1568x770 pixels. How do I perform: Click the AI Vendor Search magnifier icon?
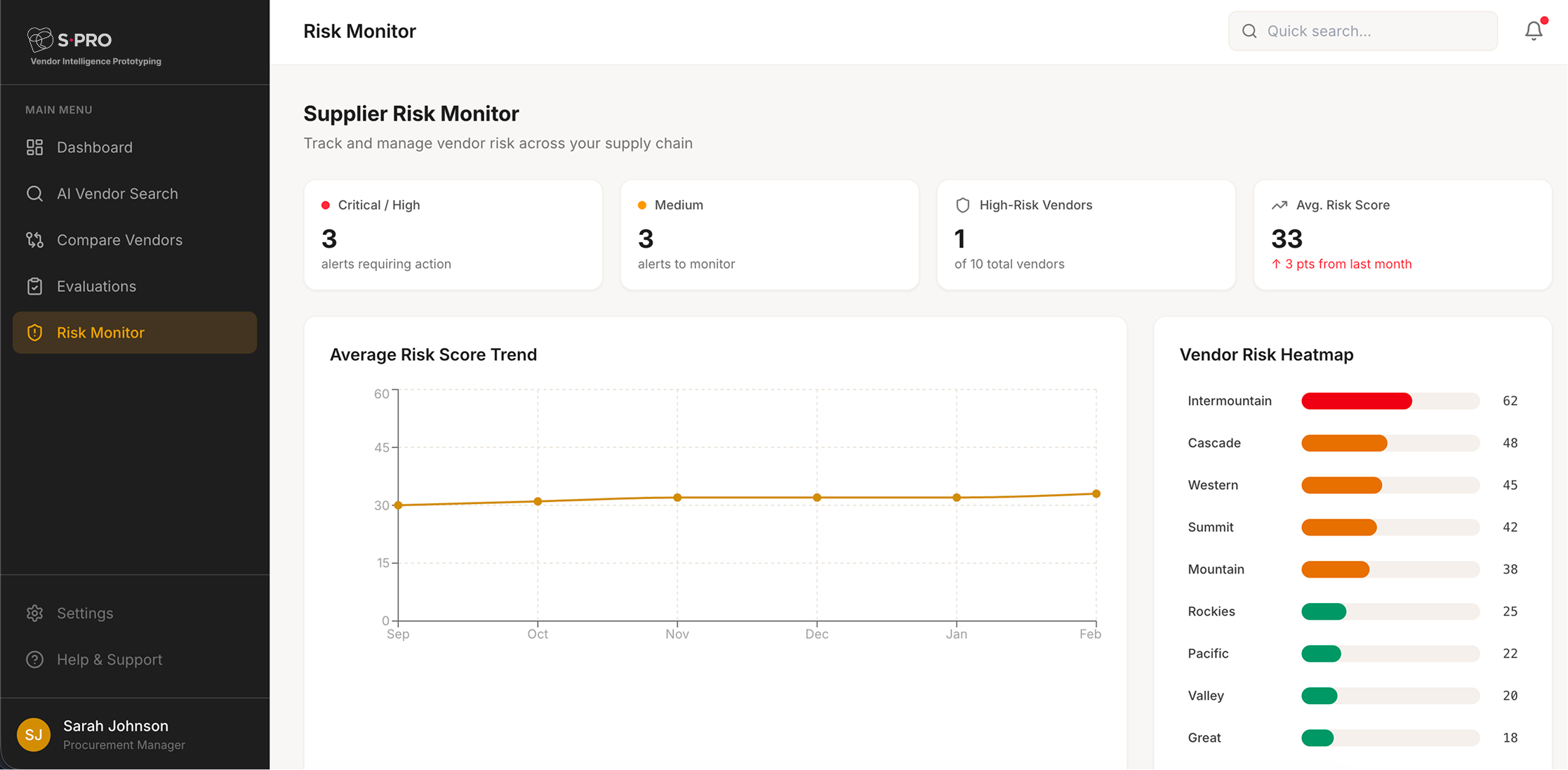pos(34,194)
